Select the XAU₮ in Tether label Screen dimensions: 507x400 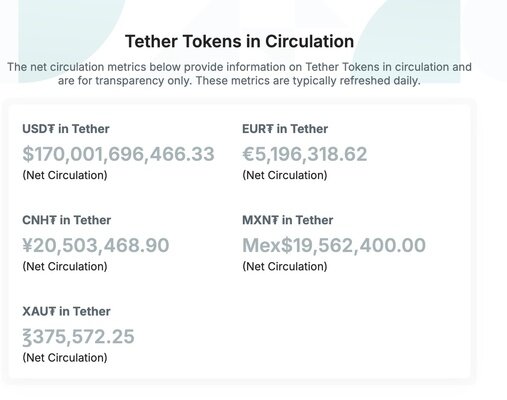tap(66, 312)
